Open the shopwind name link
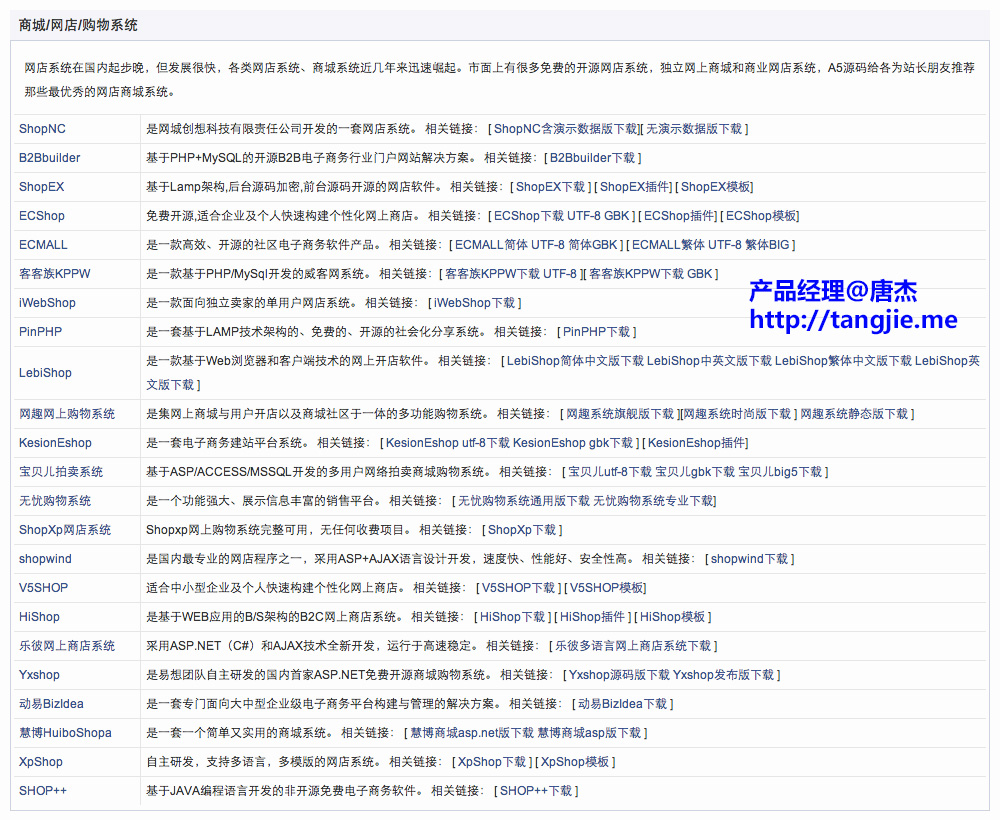The image size is (1000, 820). pyautogui.click(x=45, y=559)
